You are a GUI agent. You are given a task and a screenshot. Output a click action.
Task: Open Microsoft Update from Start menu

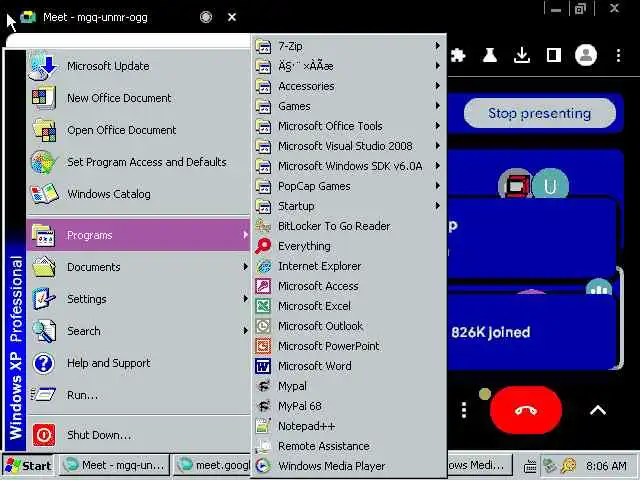[x=138, y=66]
